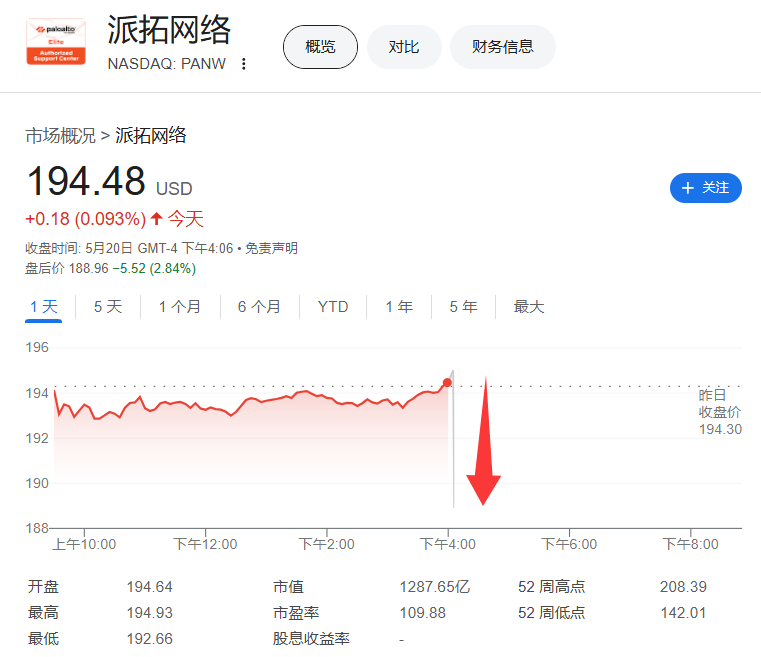The width and height of the screenshot is (761, 657).
Task: Click the 下午2:00 axis label
Action: coord(326,544)
